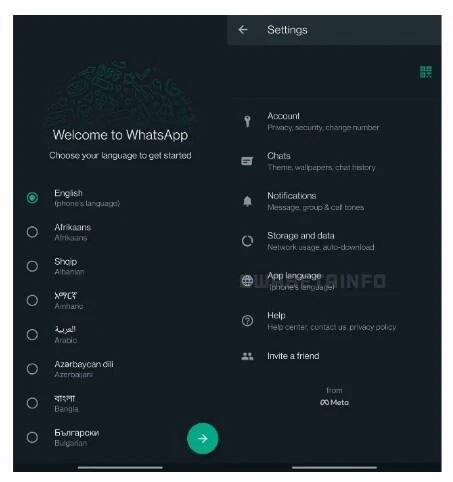Screen dimensions: 453x482
Task: Click the chat bubble icon beside Chats
Action: point(247,161)
